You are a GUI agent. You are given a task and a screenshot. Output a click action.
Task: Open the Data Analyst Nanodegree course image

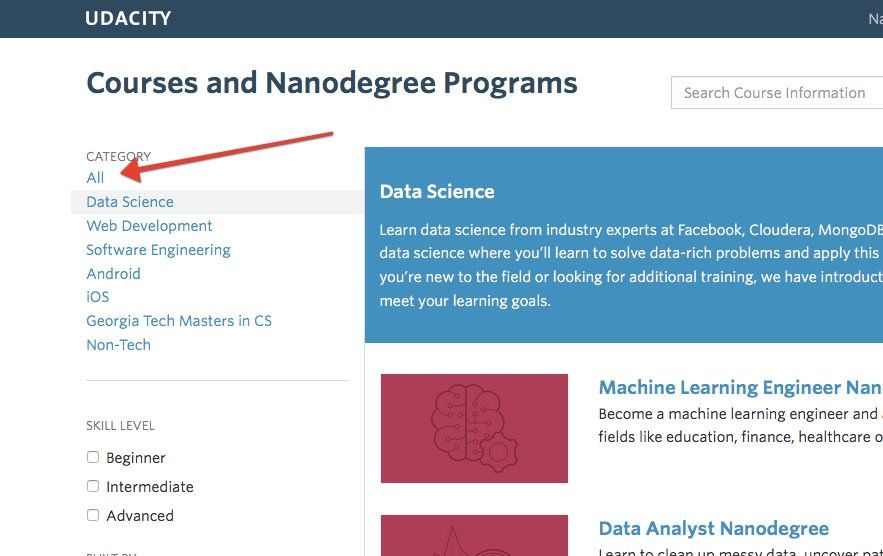(474, 535)
